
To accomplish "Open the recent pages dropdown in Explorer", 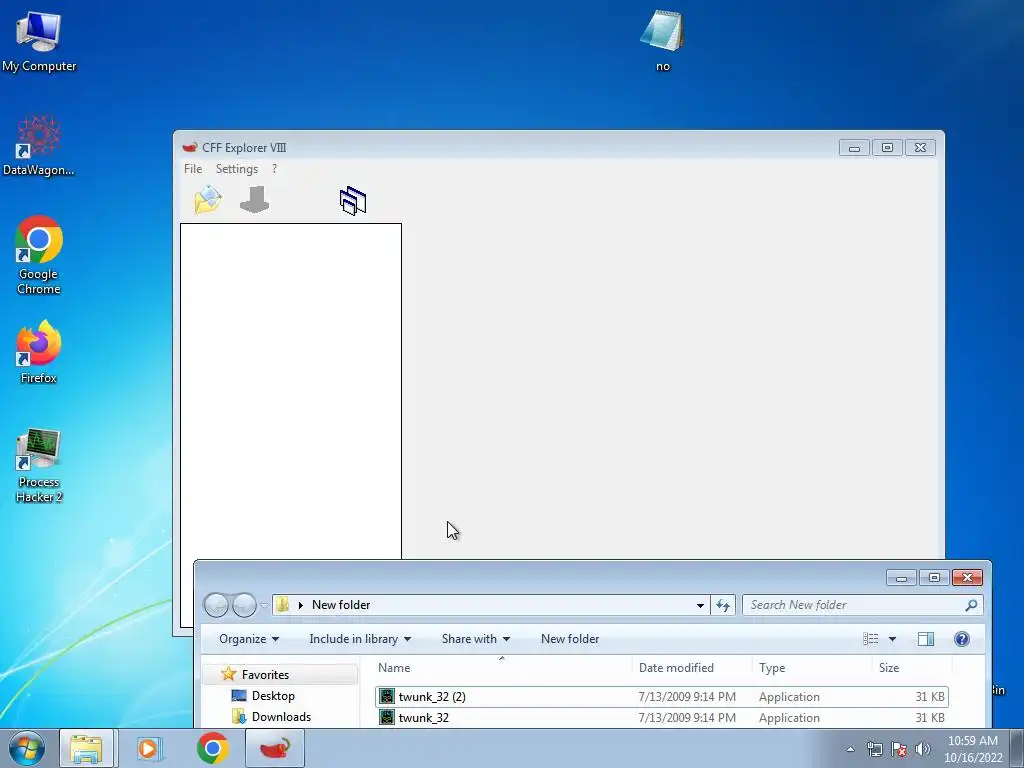I will pos(264,605).
